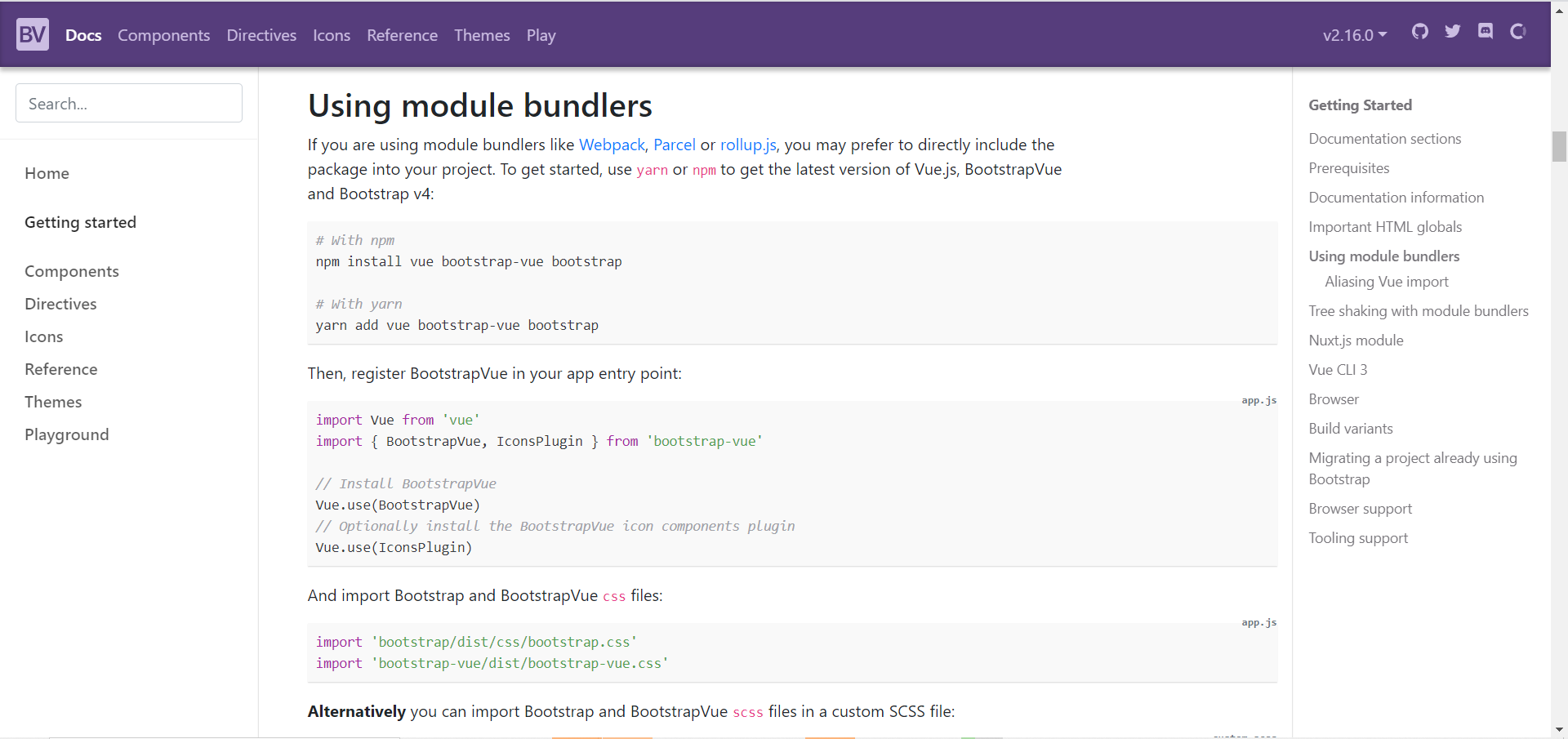
Task: Click the bootstrap.css import line
Action: [476, 642]
